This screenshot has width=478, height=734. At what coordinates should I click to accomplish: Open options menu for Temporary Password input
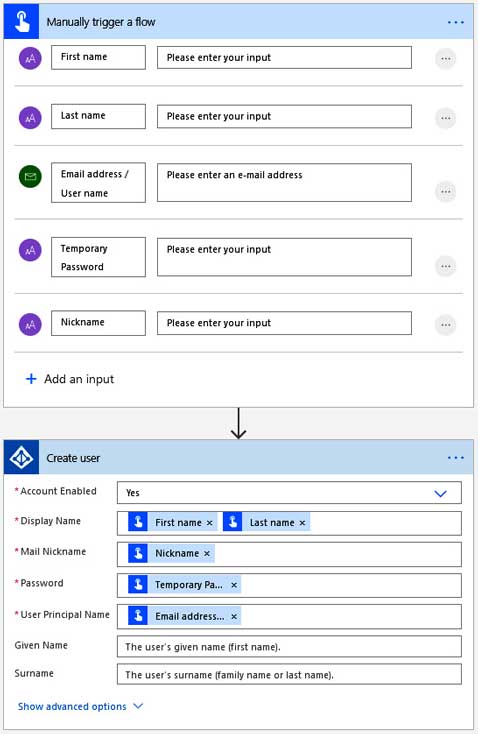pos(445,266)
